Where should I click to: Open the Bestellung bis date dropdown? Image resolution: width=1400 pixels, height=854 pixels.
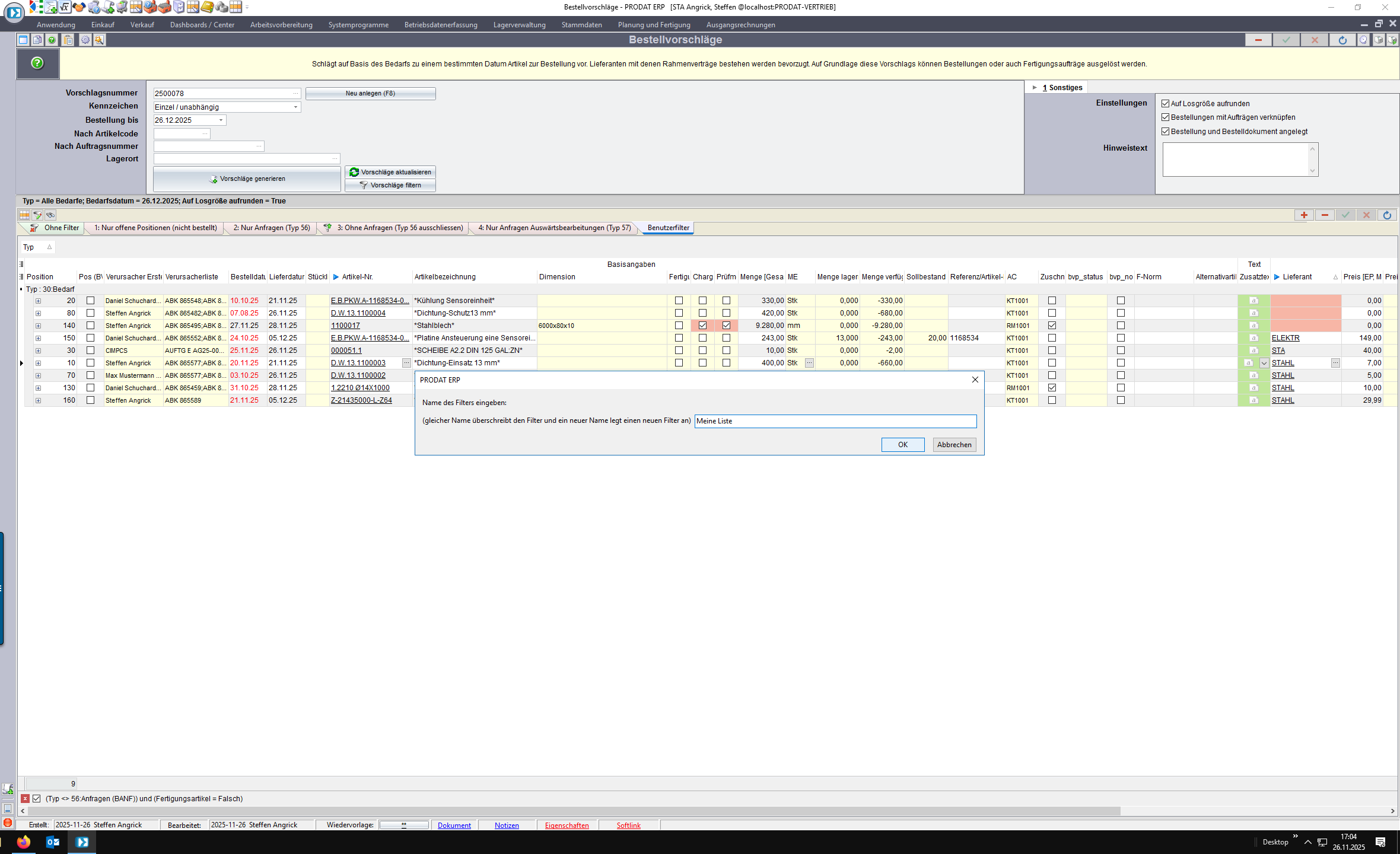click(221, 120)
